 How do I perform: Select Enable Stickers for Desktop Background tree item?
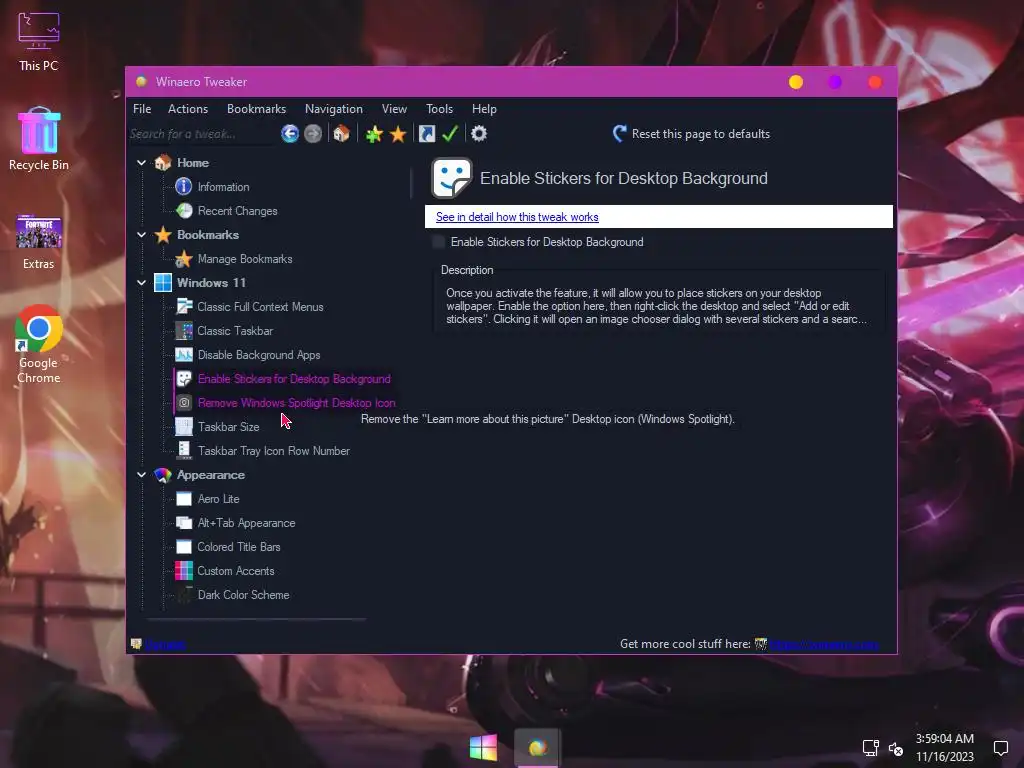click(294, 379)
